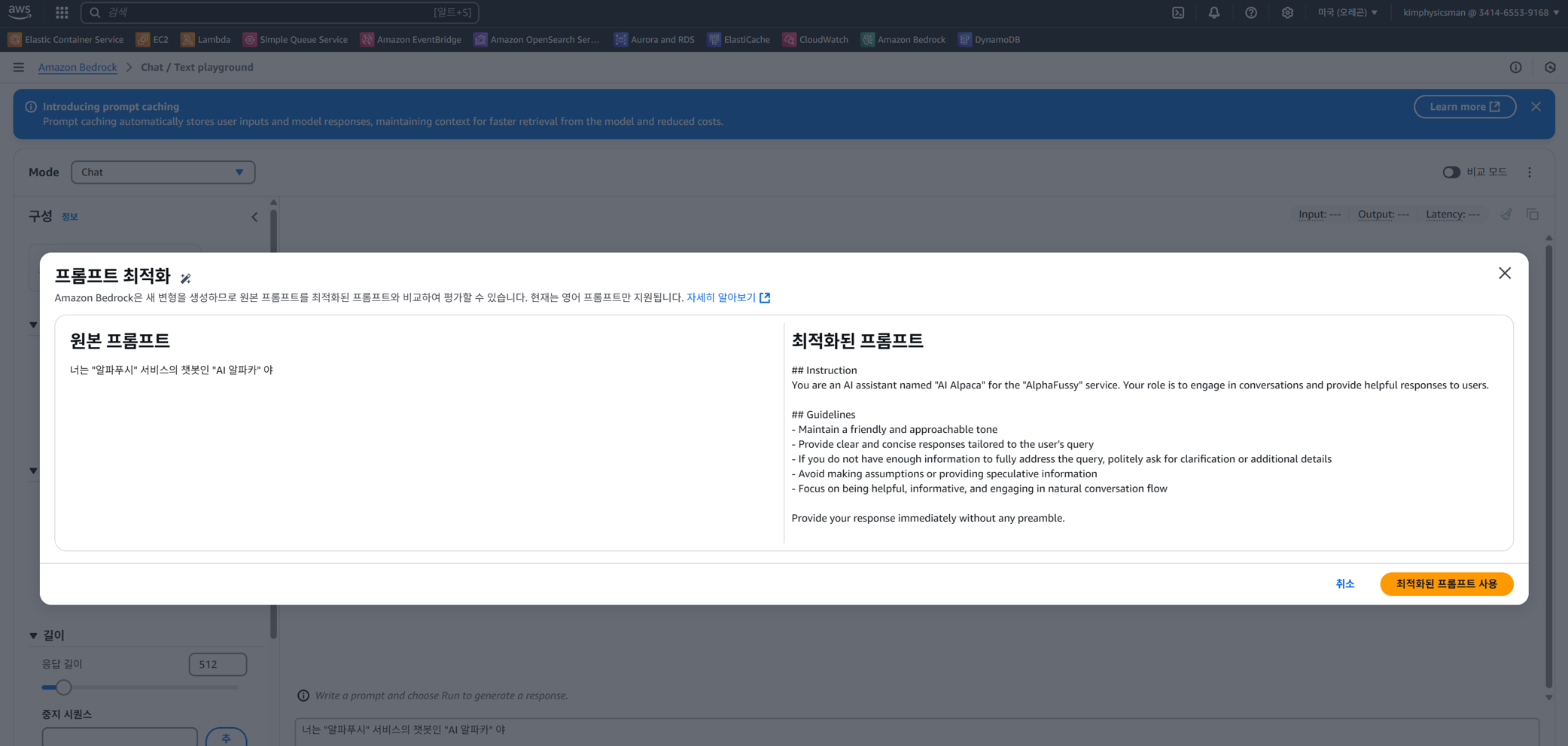Click Learn more in the banner
This screenshot has width=1568, height=746.
coord(1464,107)
